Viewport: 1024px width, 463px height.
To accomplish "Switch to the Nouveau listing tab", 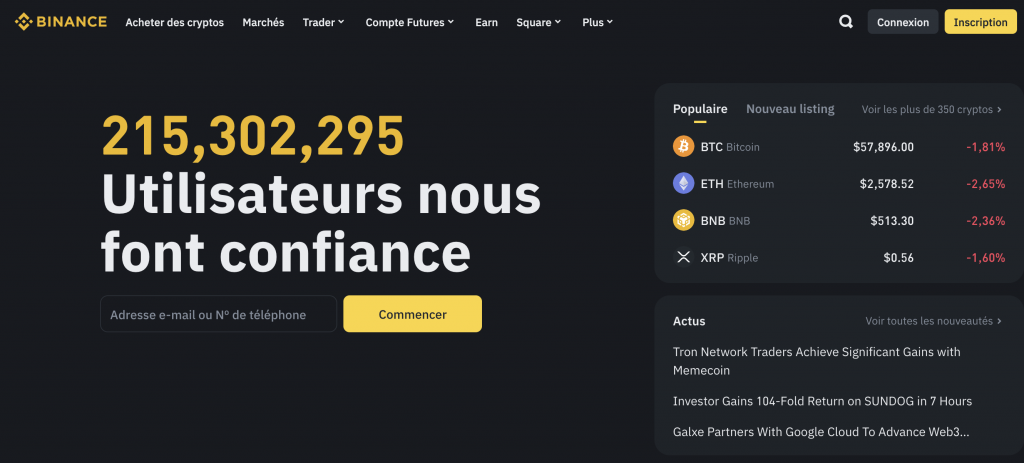I will click(x=790, y=109).
